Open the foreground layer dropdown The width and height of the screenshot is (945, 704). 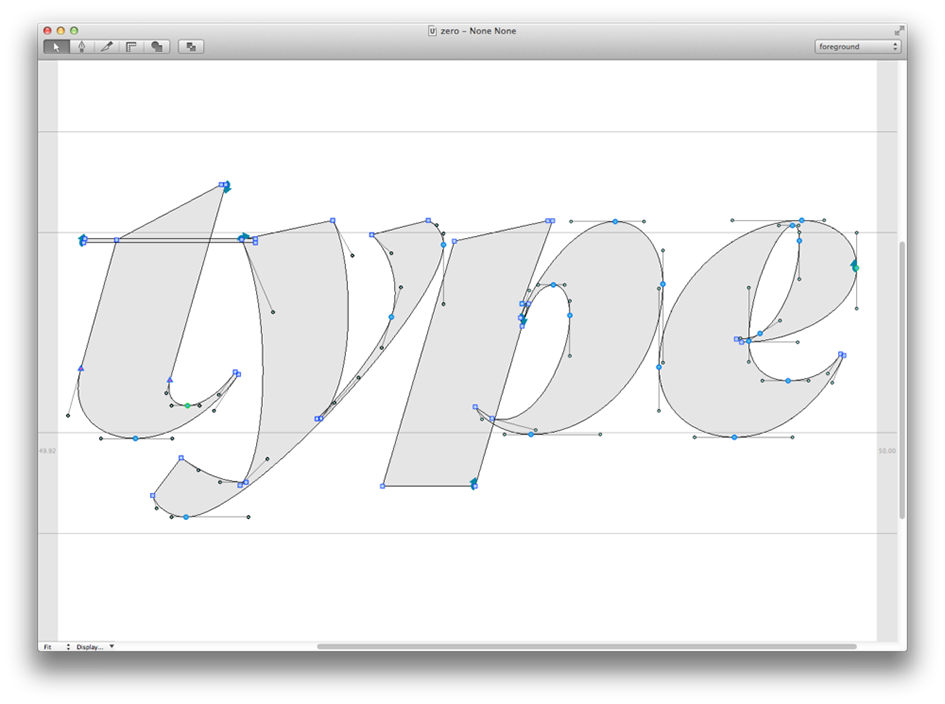pos(858,46)
